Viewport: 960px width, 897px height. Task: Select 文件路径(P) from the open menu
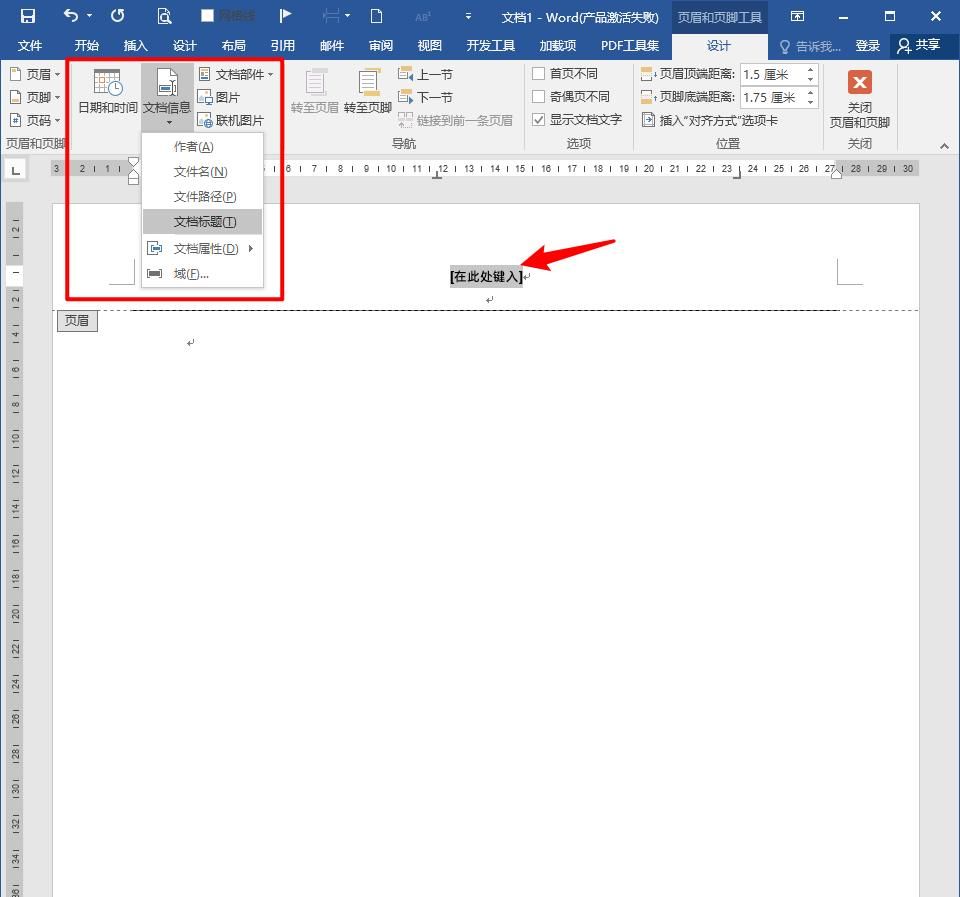click(204, 196)
